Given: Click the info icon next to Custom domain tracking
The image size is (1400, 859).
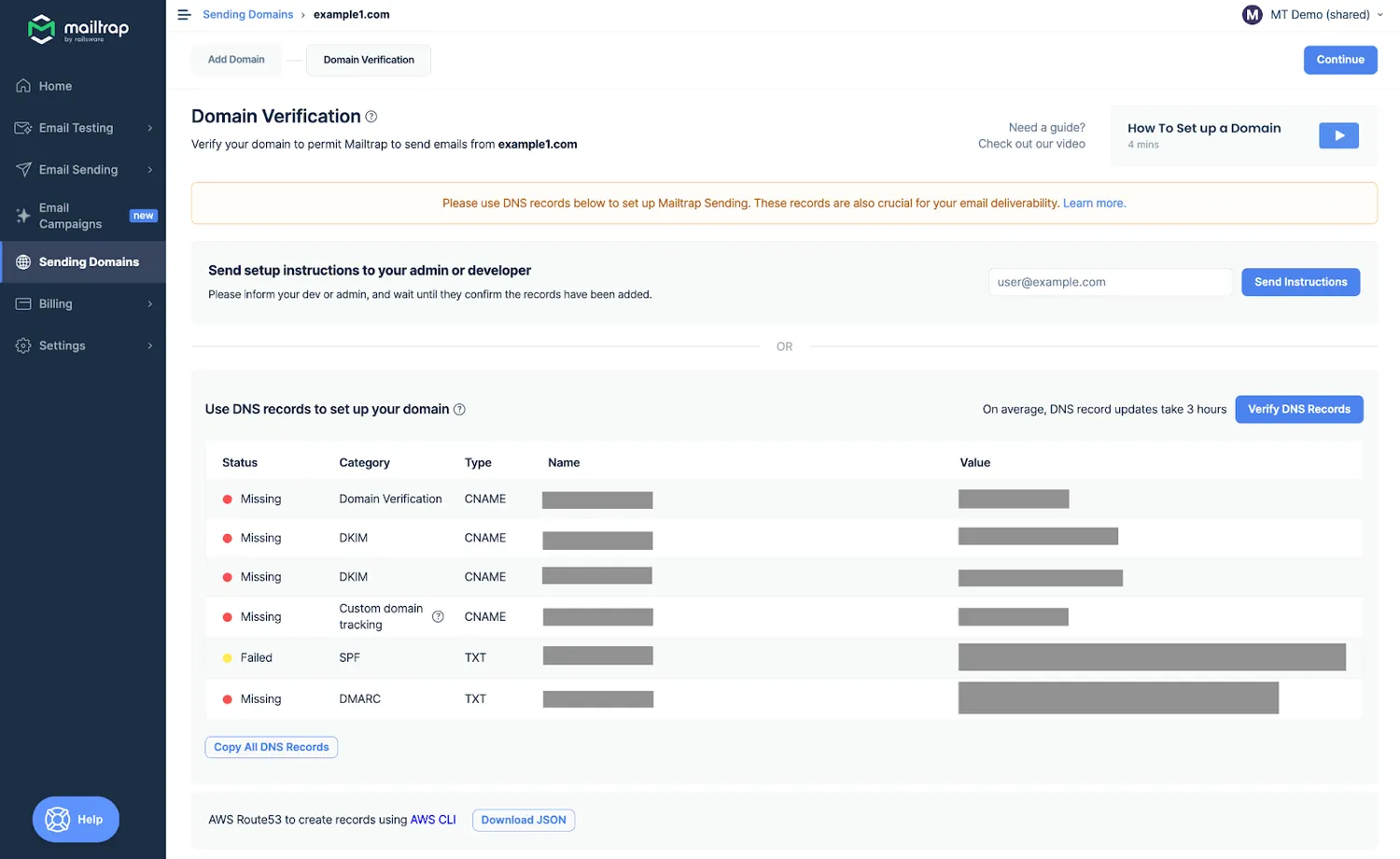Looking at the screenshot, I should (438, 616).
